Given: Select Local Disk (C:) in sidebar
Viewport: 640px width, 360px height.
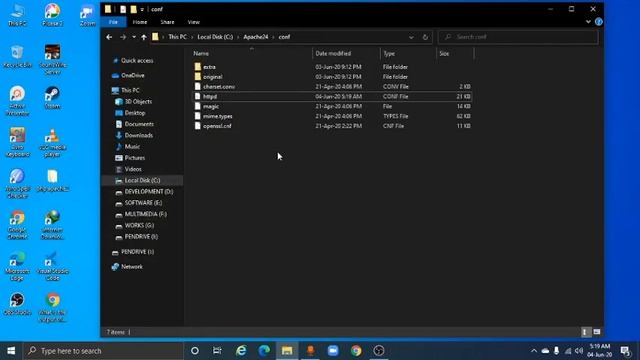Looking at the screenshot, I should (142, 180).
